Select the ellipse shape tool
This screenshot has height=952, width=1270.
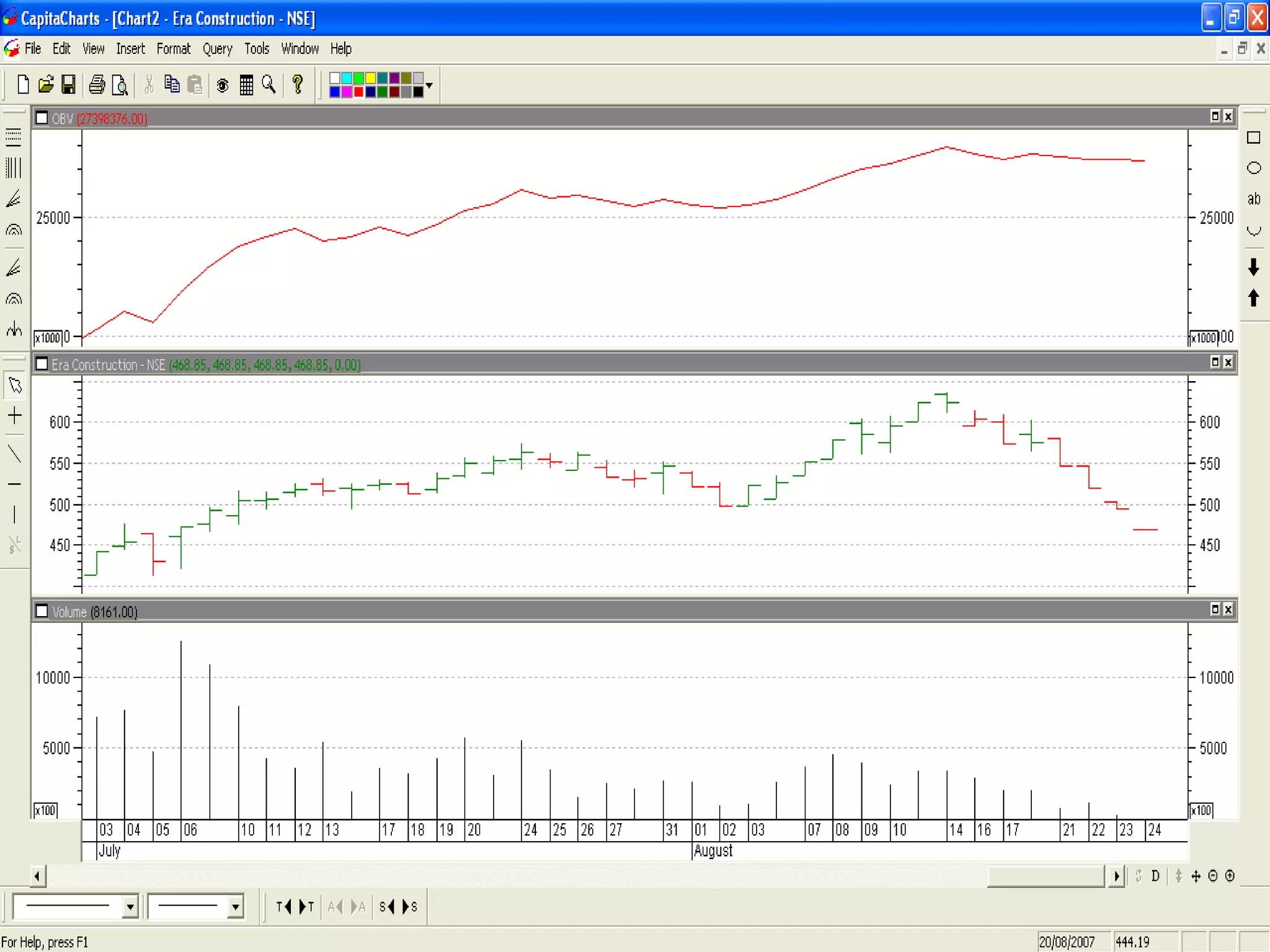[1253, 168]
